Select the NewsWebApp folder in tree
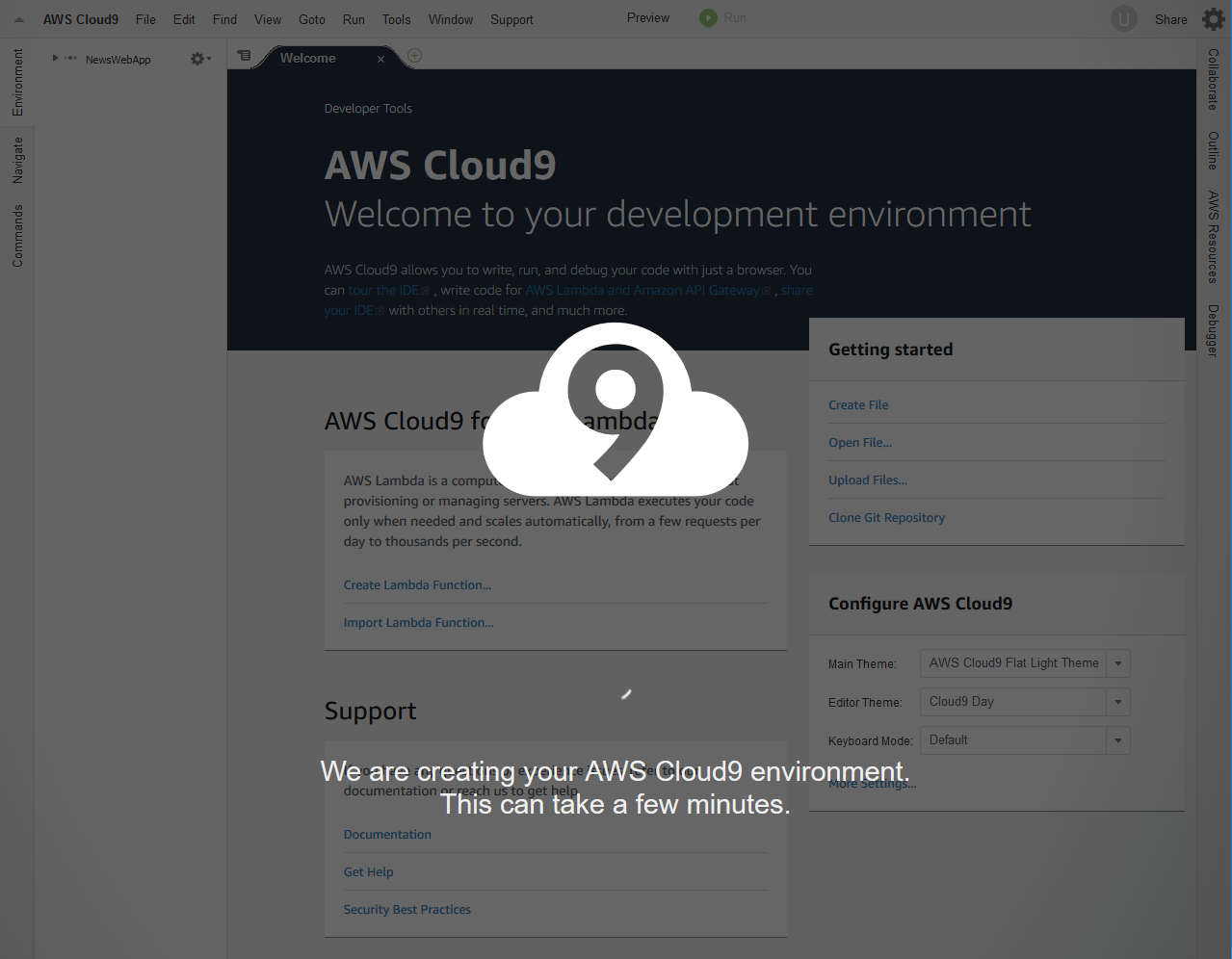Image resolution: width=1232 pixels, height=959 pixels. pos(118,60)
